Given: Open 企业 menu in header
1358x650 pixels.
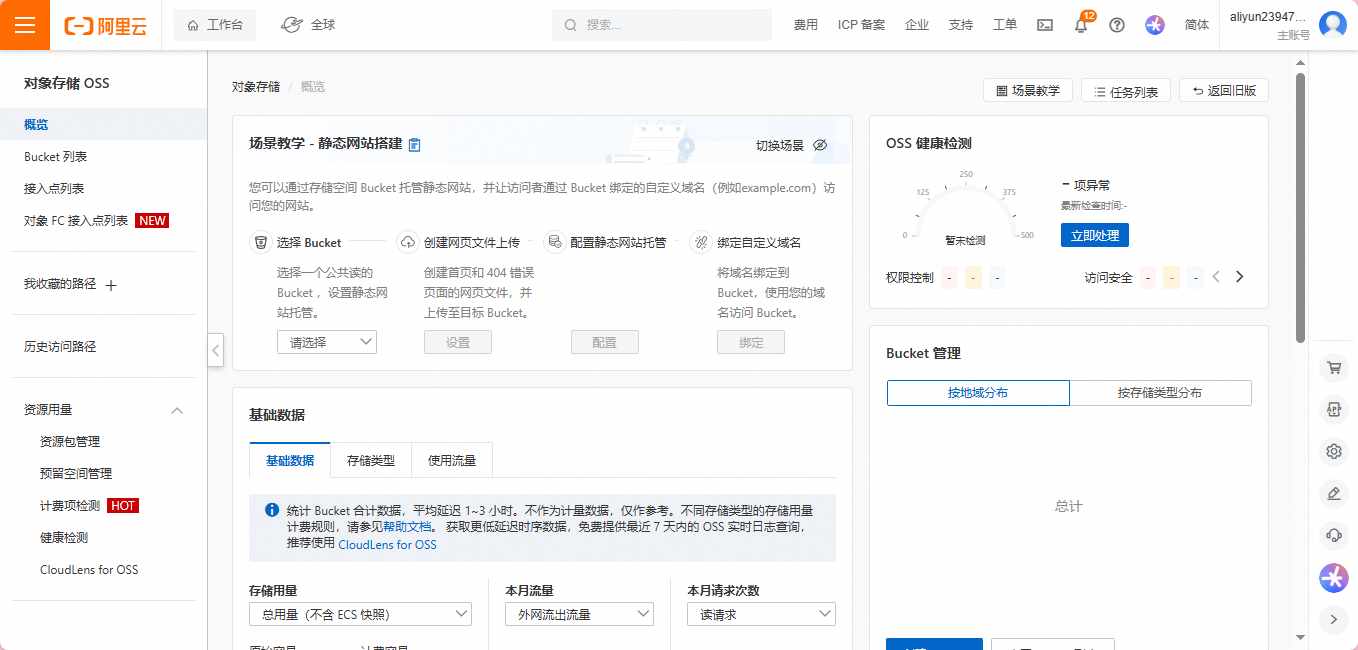Looking at the screenshot, I should 917,25.
